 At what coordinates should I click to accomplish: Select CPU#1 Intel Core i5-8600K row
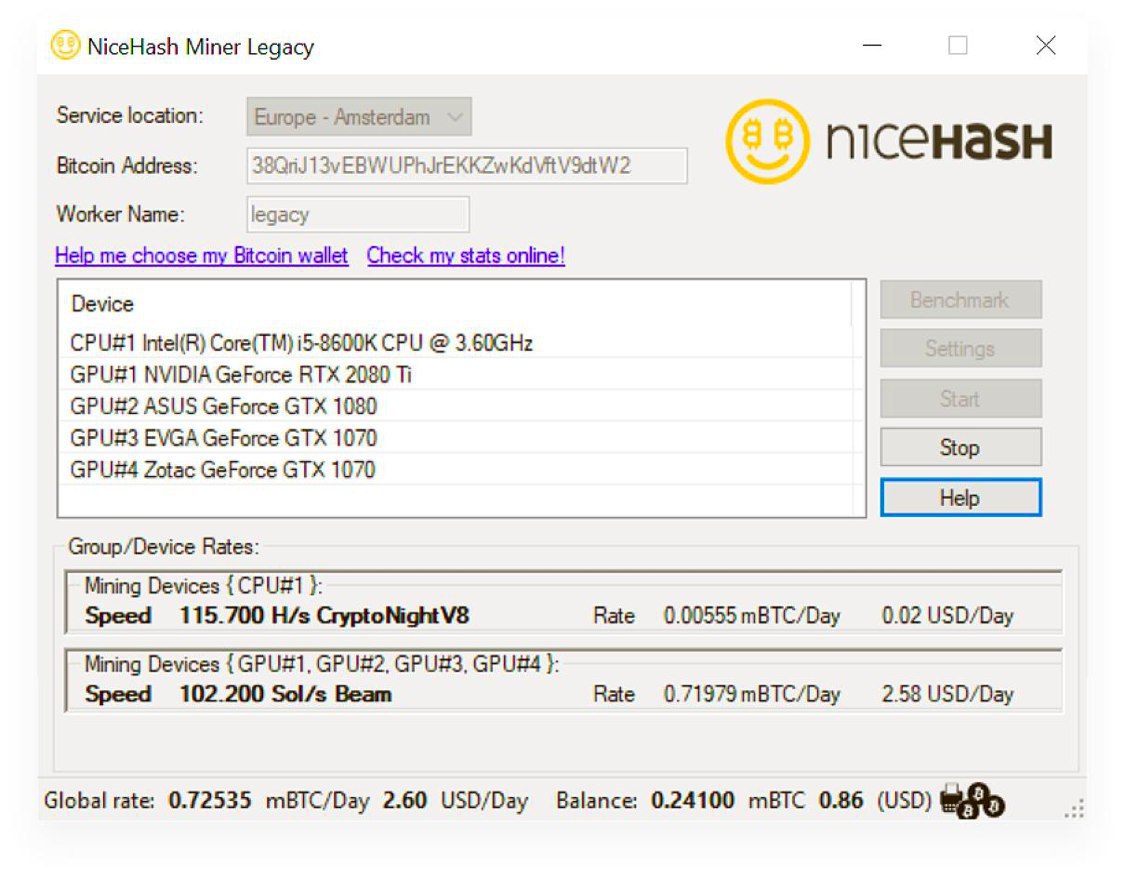[x=459, y=343]
